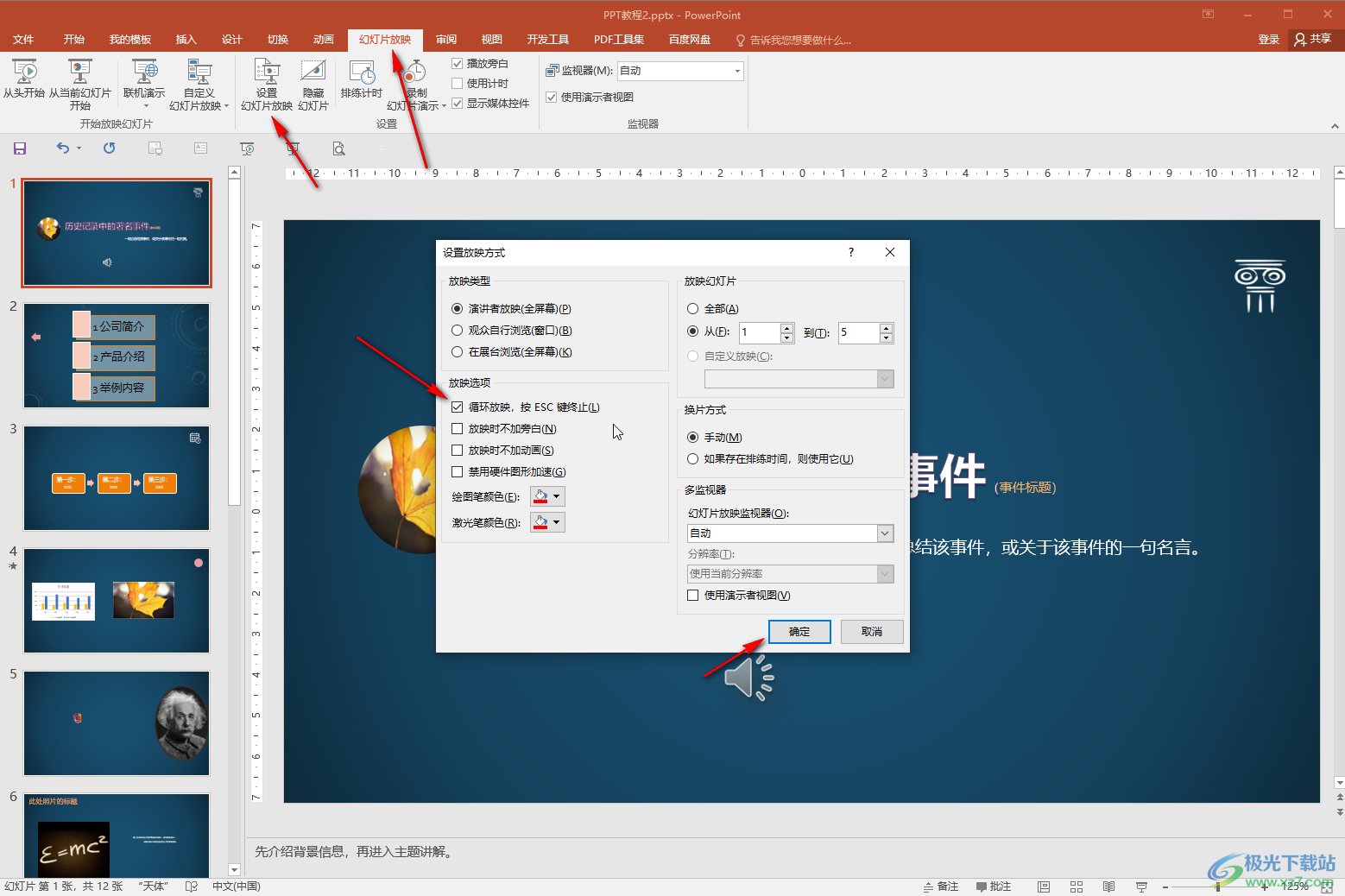Screen dimensions: 1345x896
Task: Open Set Up Slide Show (设置幻灯片放映)
Action: [267, 85]
